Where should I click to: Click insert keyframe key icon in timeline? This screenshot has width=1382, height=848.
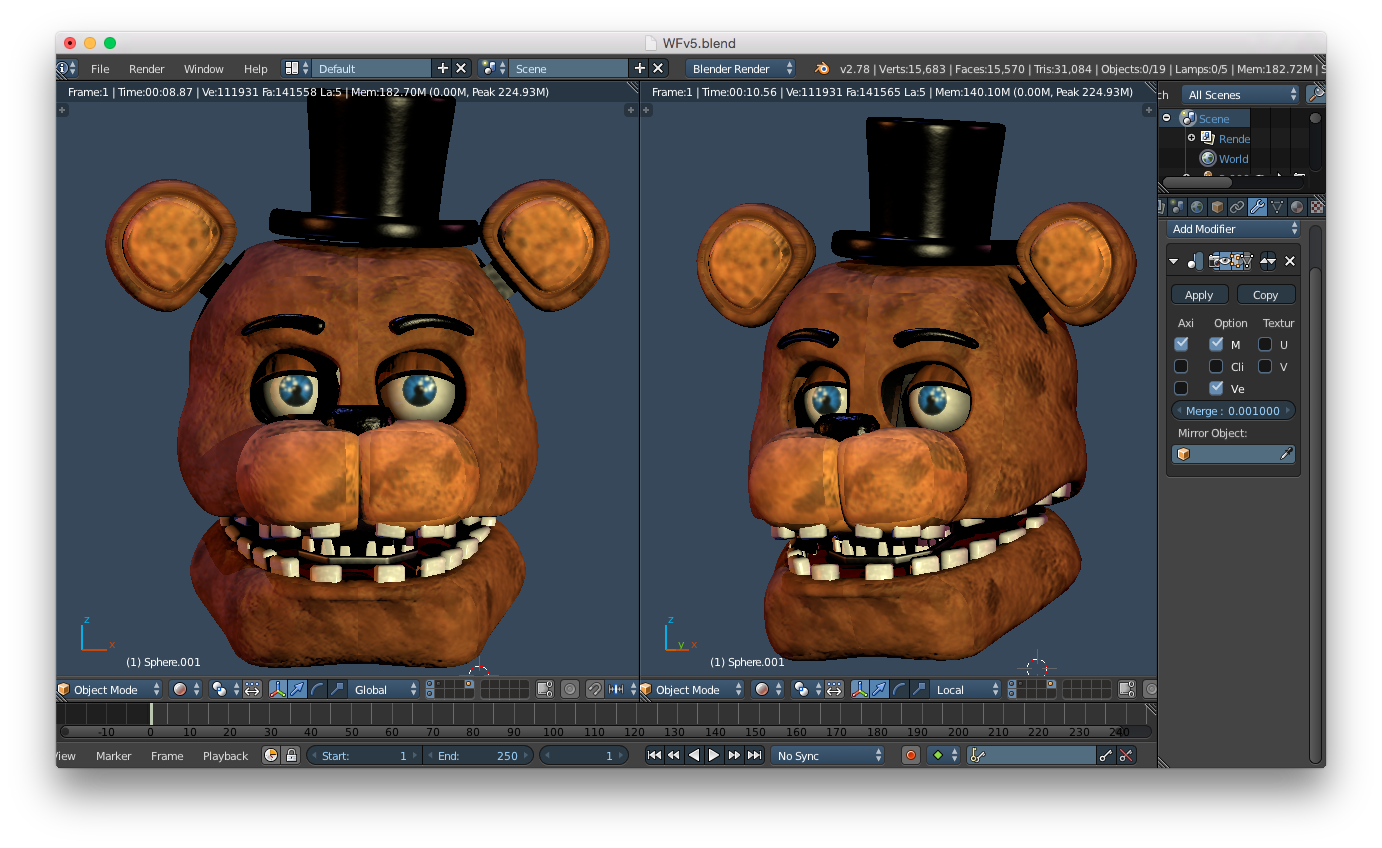pyautogui.click(x=1106, y=755)
